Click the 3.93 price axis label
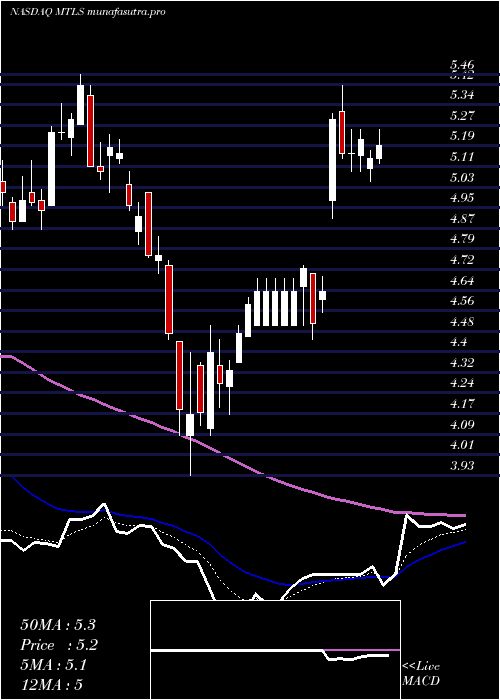The height and width of the screenshot is (700, 500). tap(462, 465)
